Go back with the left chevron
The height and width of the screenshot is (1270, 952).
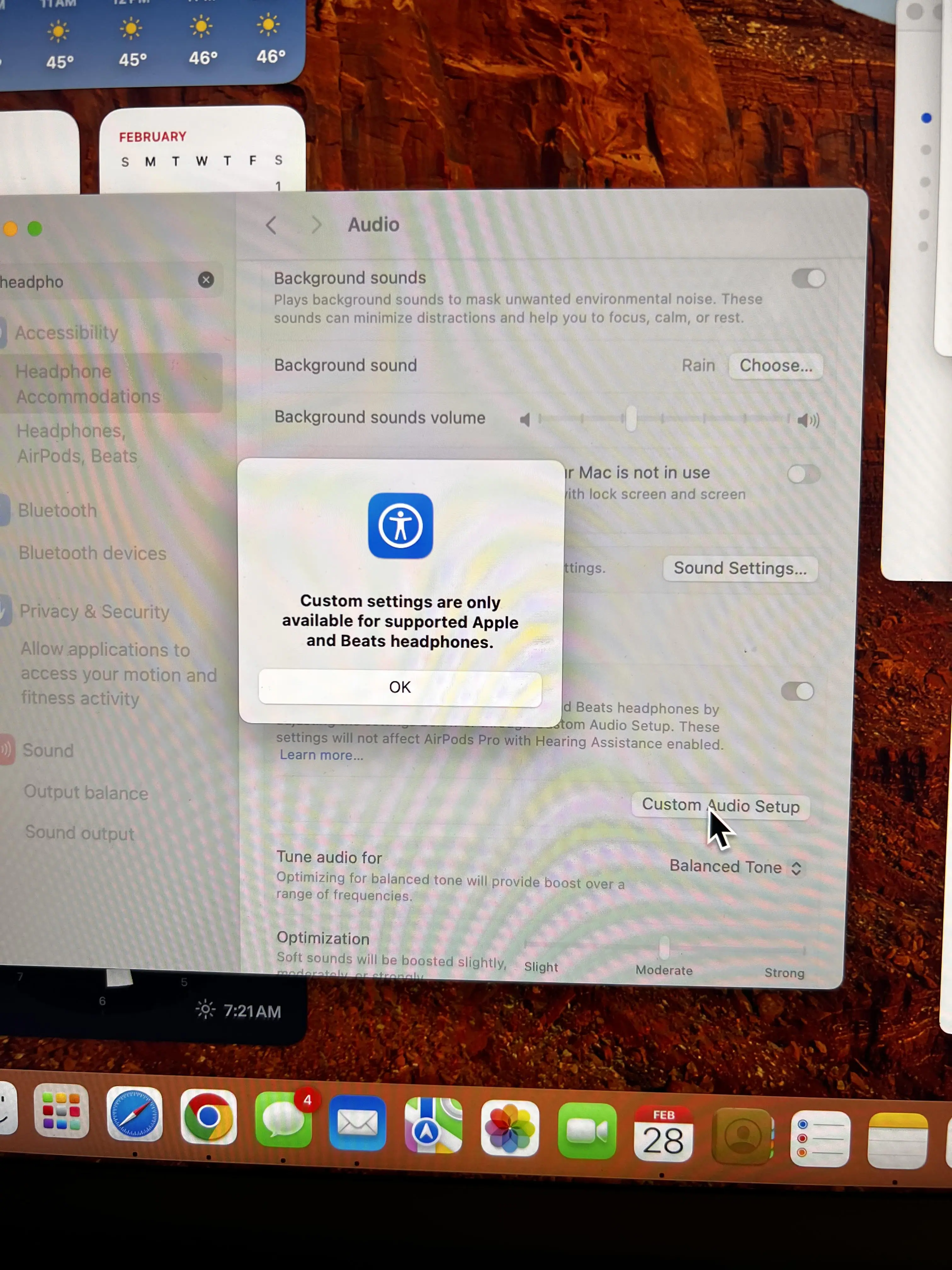point(271,225)
